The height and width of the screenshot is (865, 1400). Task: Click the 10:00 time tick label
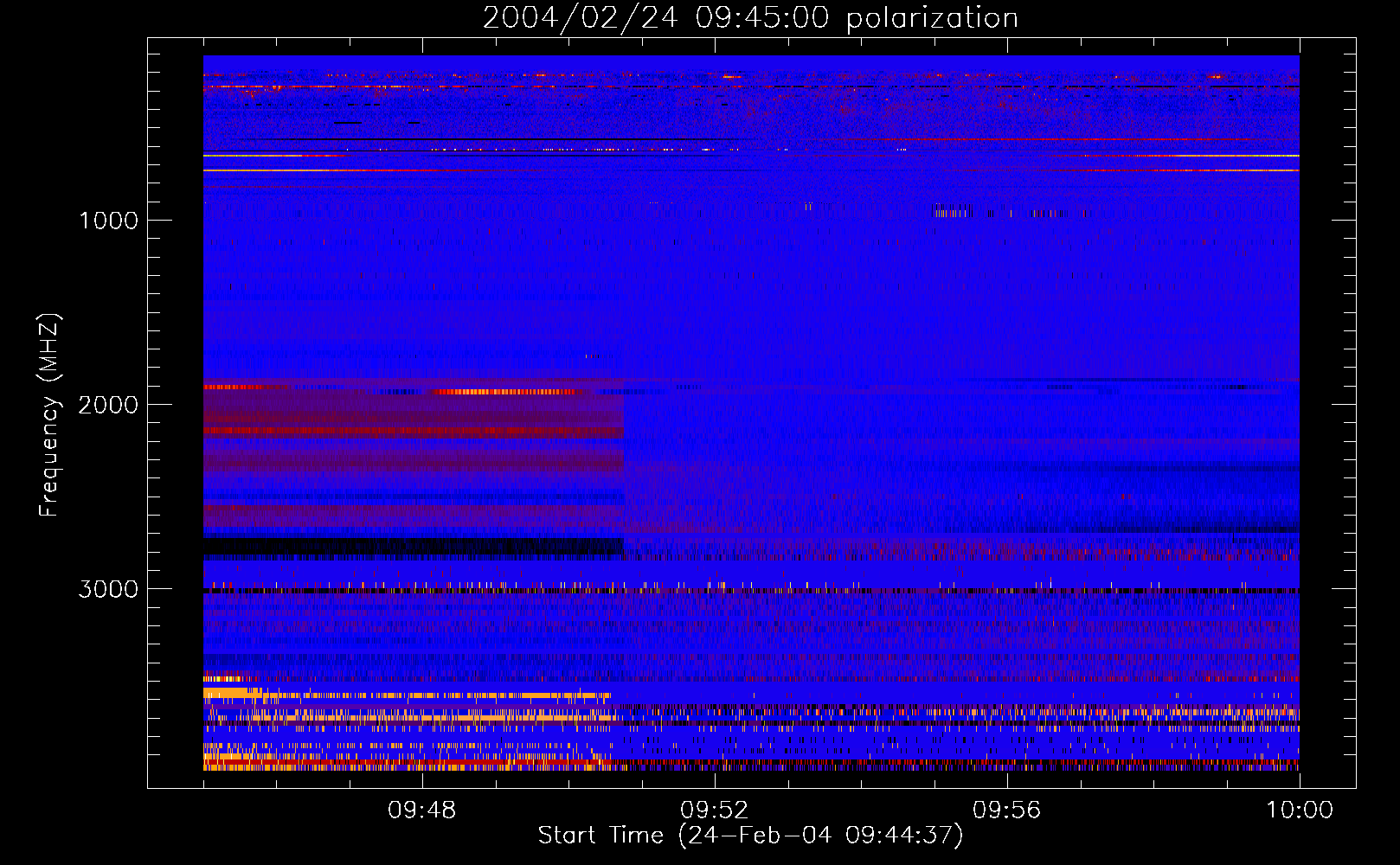(1300, 811)
